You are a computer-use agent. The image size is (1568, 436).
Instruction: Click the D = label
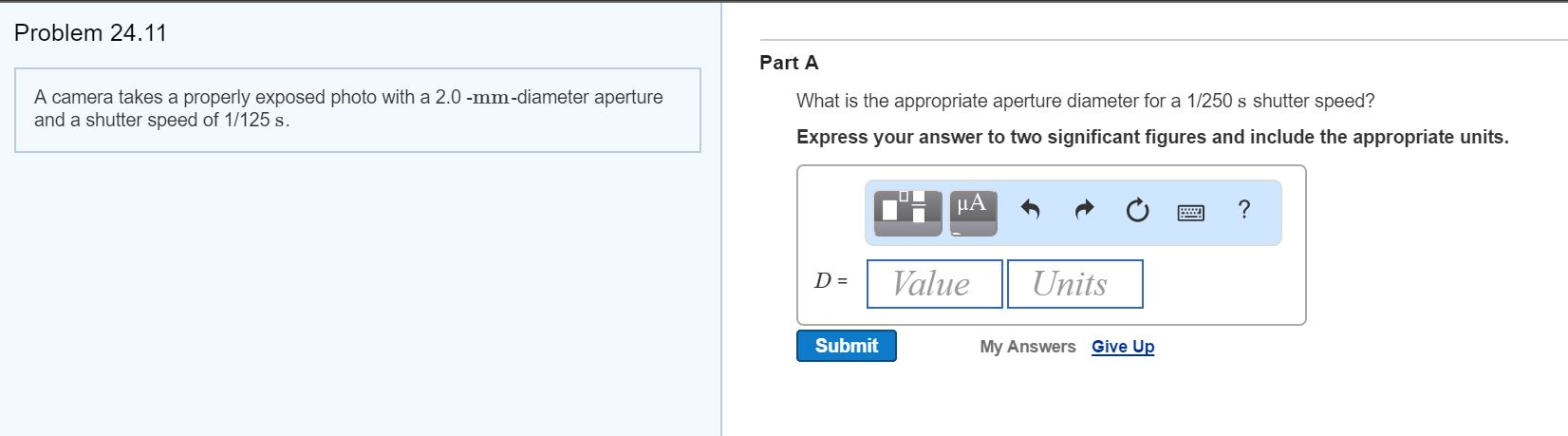831,281
